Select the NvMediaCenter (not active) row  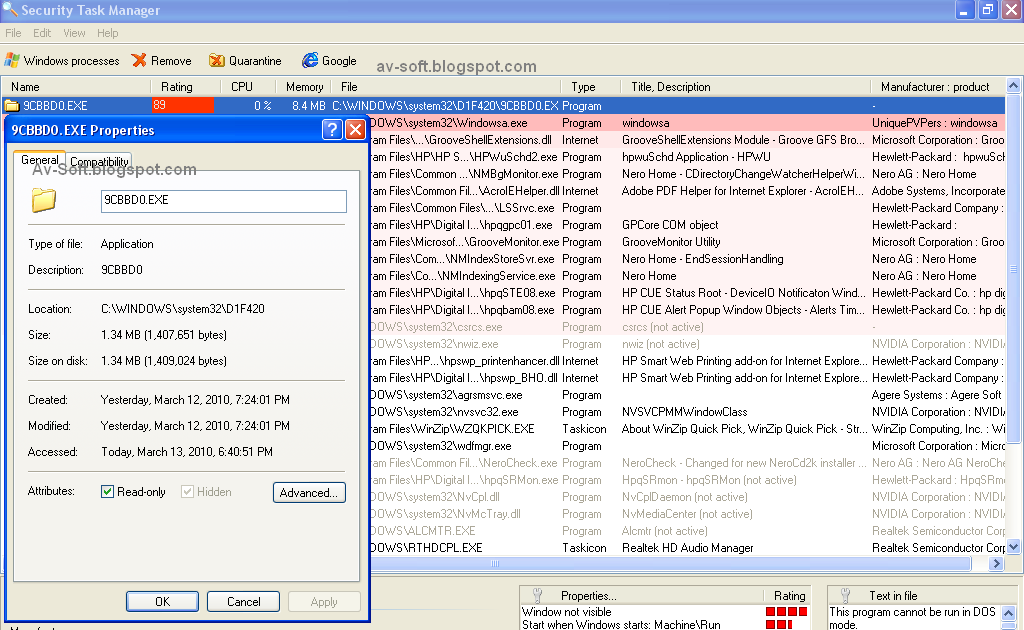[687, 513]
